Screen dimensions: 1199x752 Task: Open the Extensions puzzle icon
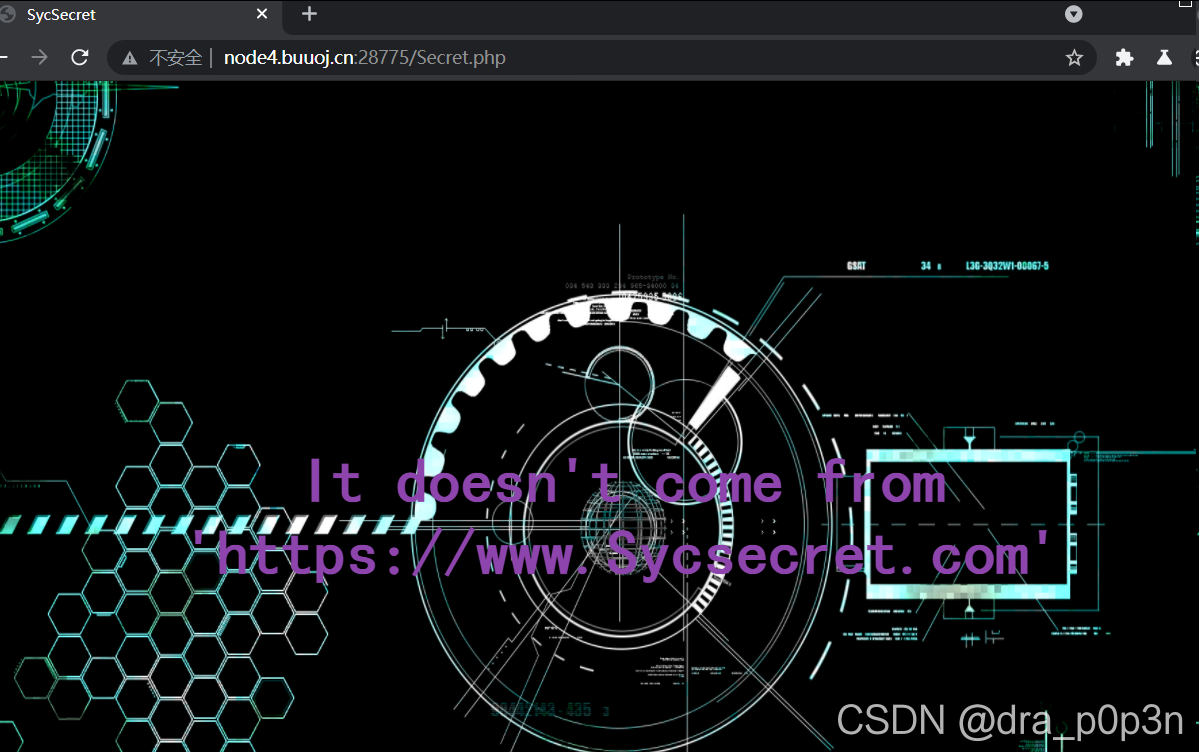pyautogui.click(x=1124, y=57)
